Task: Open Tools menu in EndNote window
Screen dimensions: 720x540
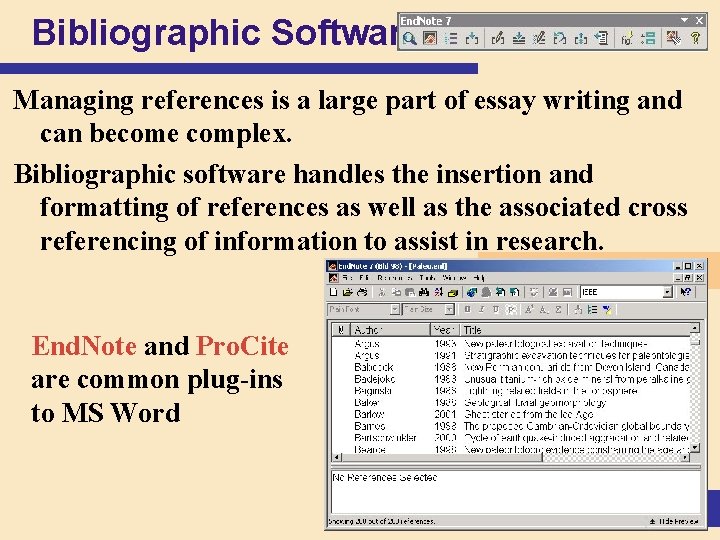Action: (x=427, y=278)
